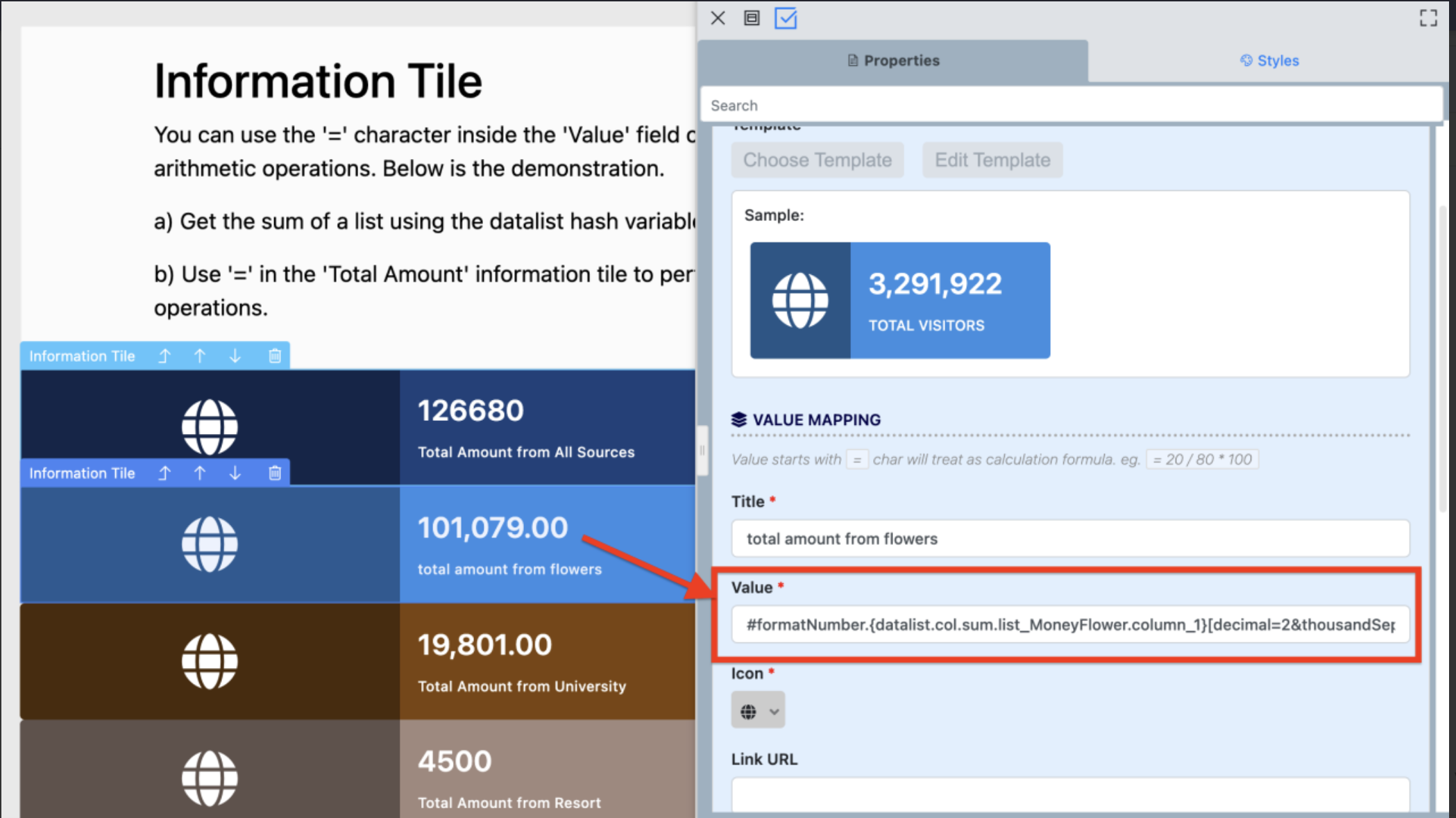This screenshot has width=1456, height=818.
Task: Move first Information Tile up
Action: tap(200, 356)
